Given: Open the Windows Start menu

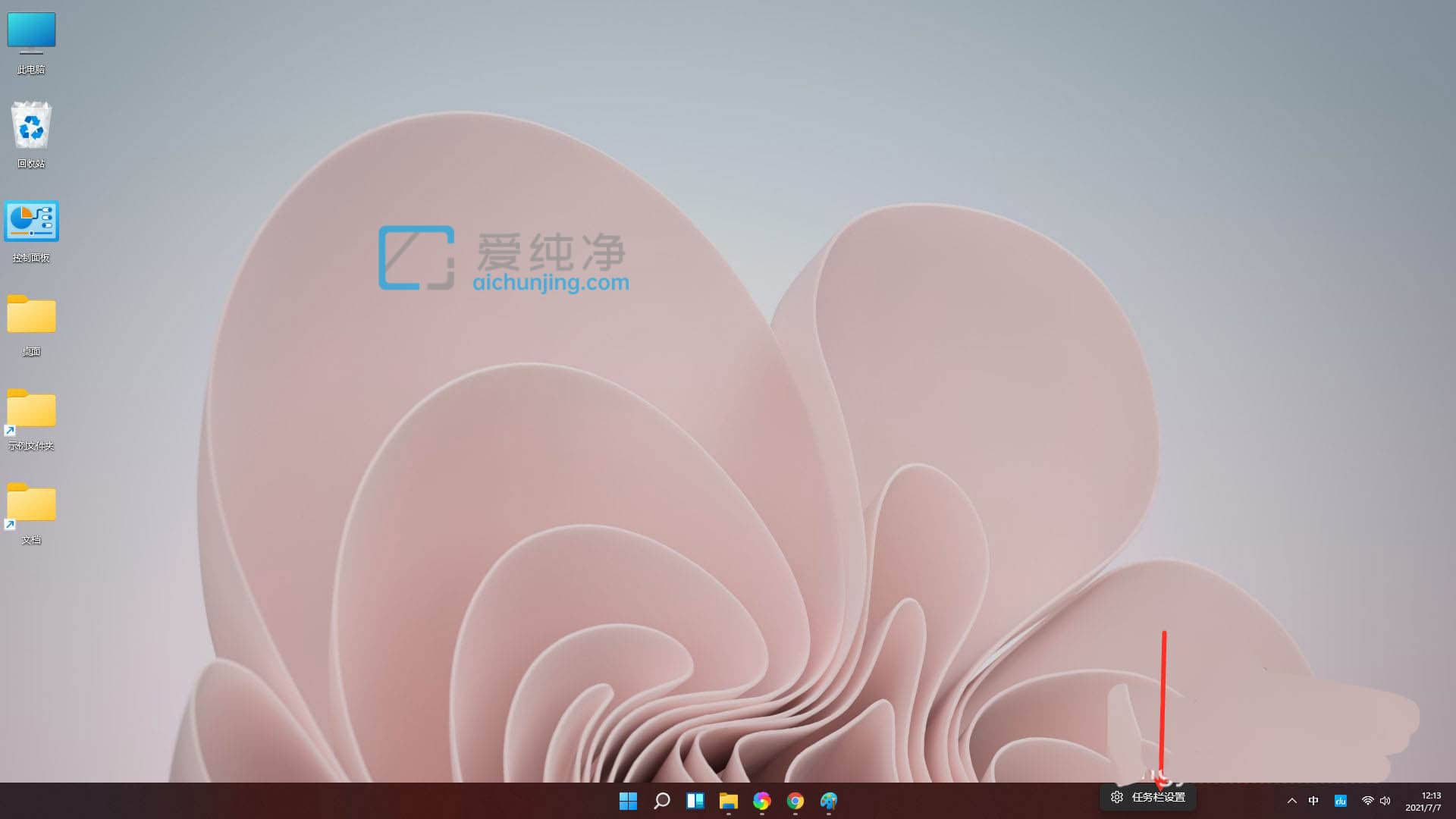Looking at the screenshot, I should [628, 801].
